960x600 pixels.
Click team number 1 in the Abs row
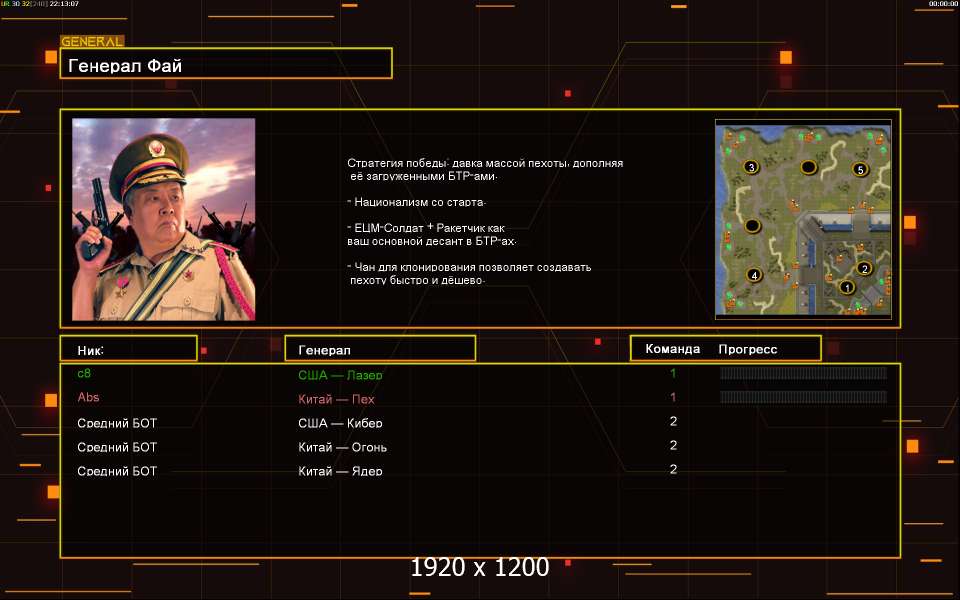click(x=673, y=397)
